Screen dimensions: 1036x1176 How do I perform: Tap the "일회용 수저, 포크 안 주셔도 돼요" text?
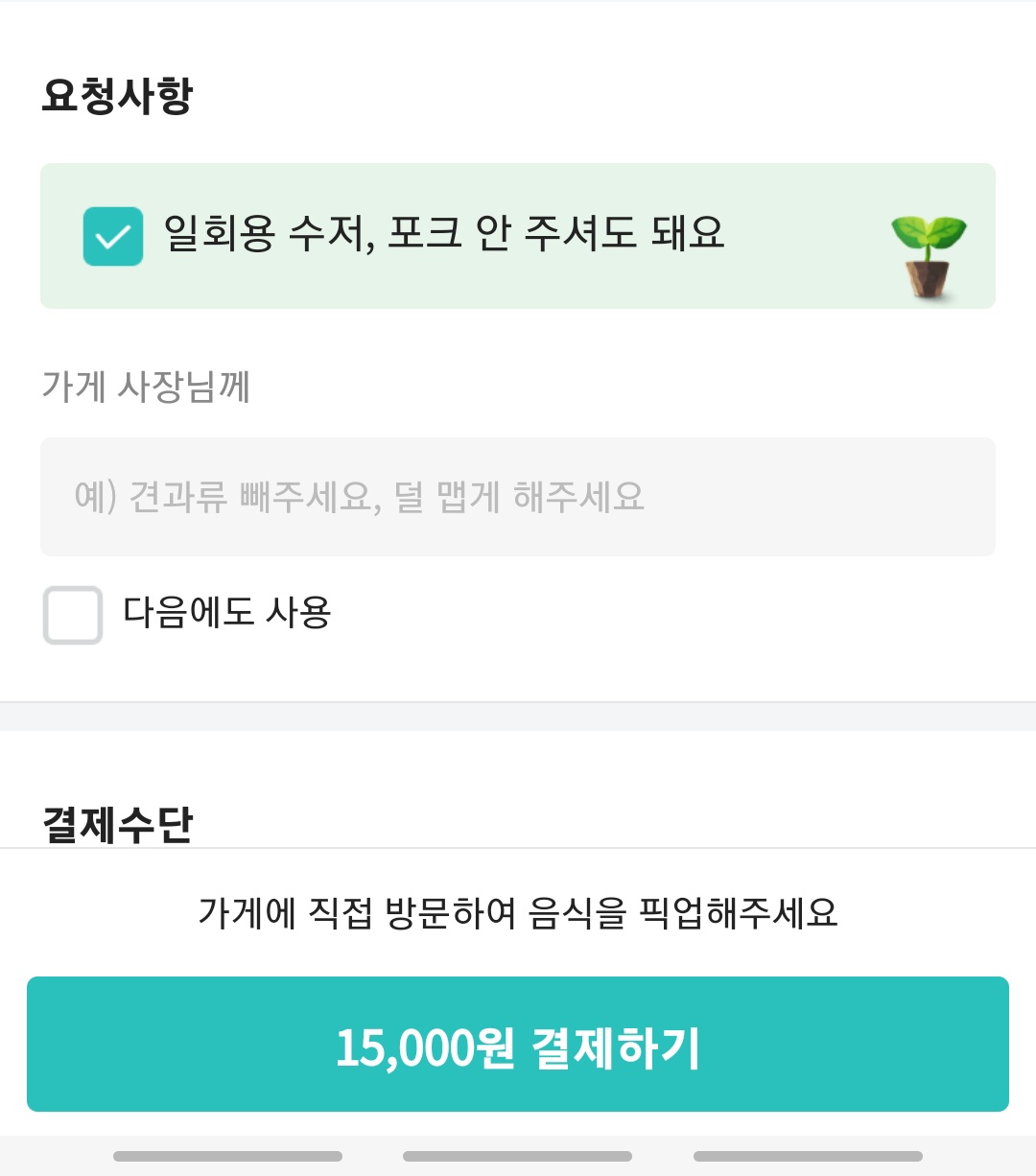(x=443, y=233)
